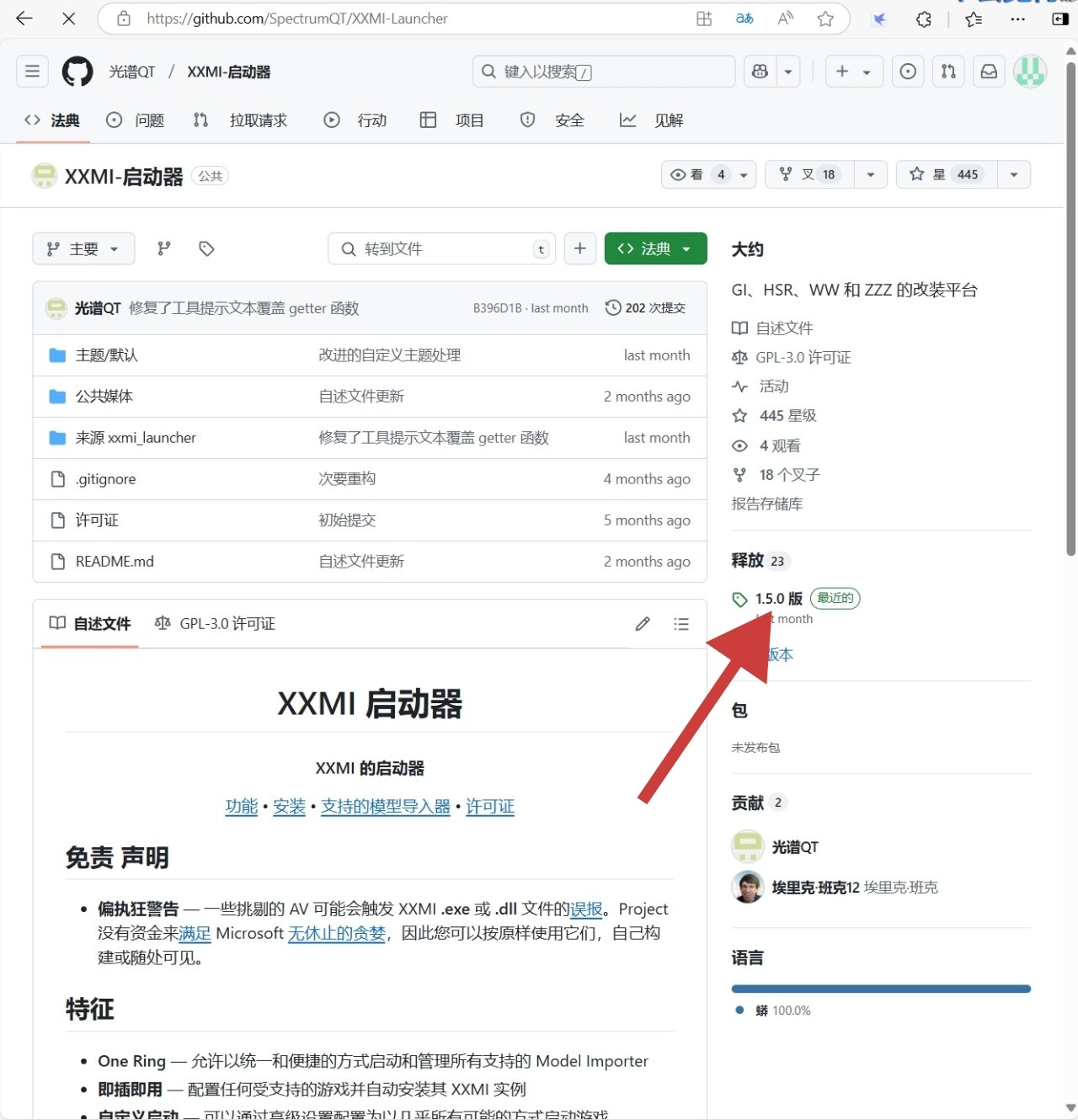This screenshot has height=1120, width=1078.
Task: Select the GPL-3.0 许可证 tab above the README
Action: pos(215,624)
